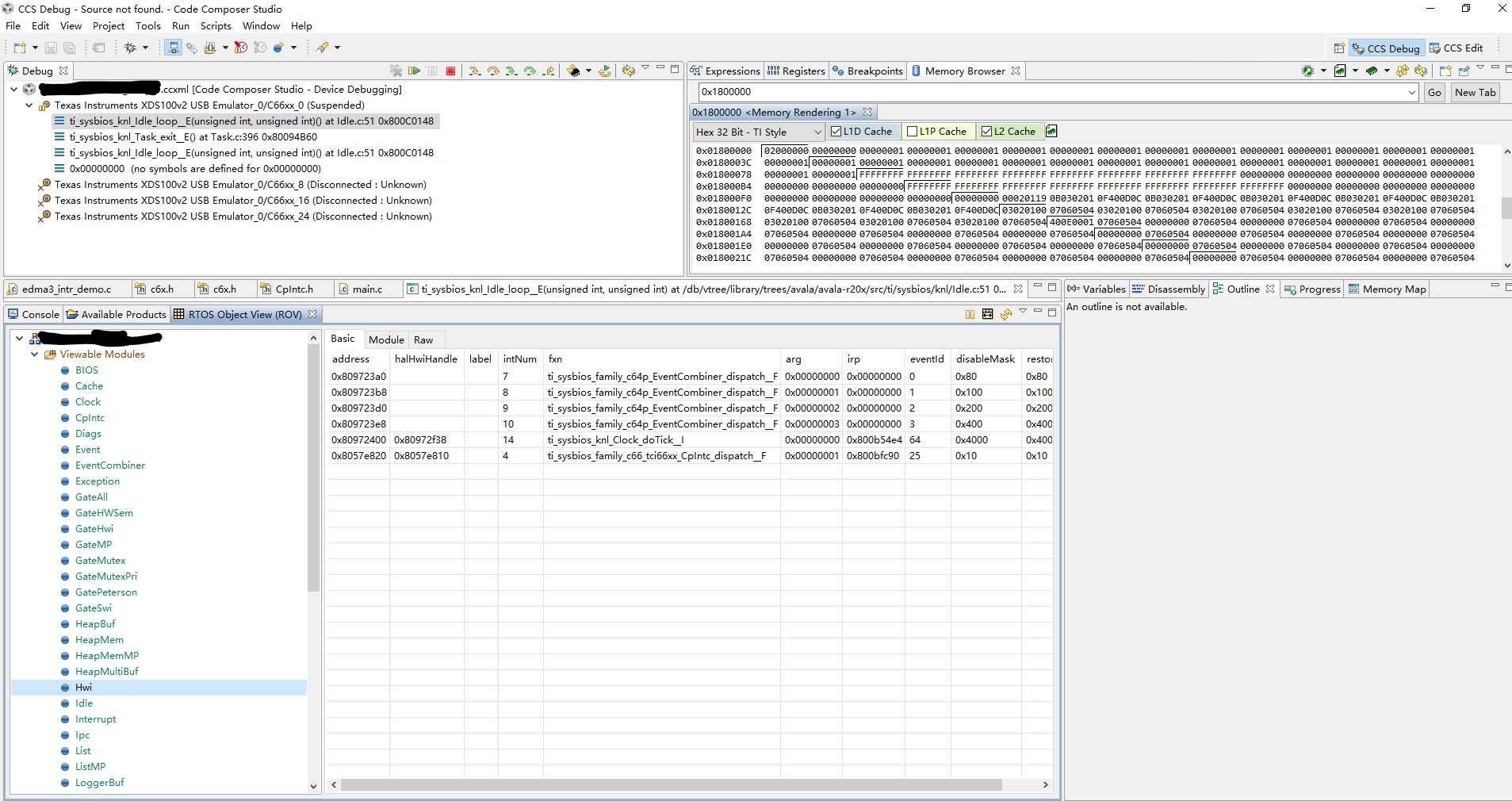The width and height of the screenshot is (1512, 801).
Task: Click the New file icon in main toolbar
Action: click(x=20, y=48)
